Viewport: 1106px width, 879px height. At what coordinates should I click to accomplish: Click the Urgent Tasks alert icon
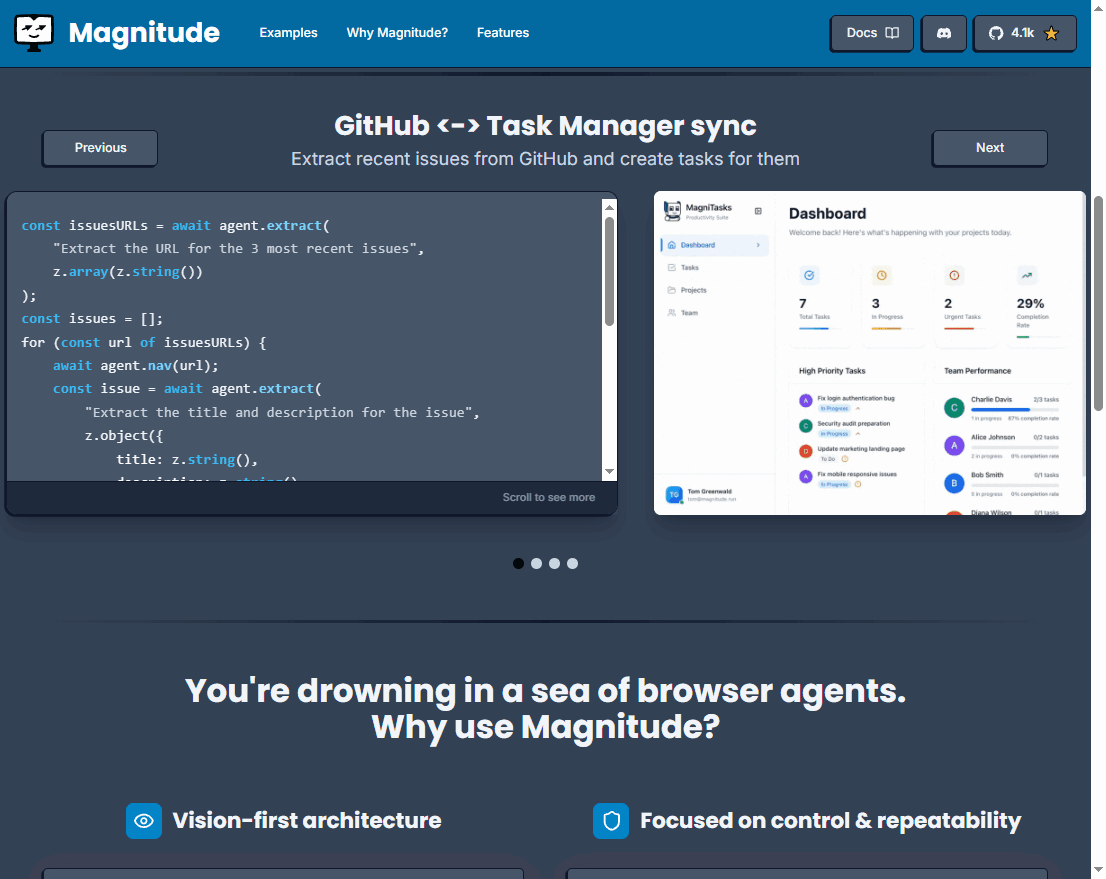point(954,275)
